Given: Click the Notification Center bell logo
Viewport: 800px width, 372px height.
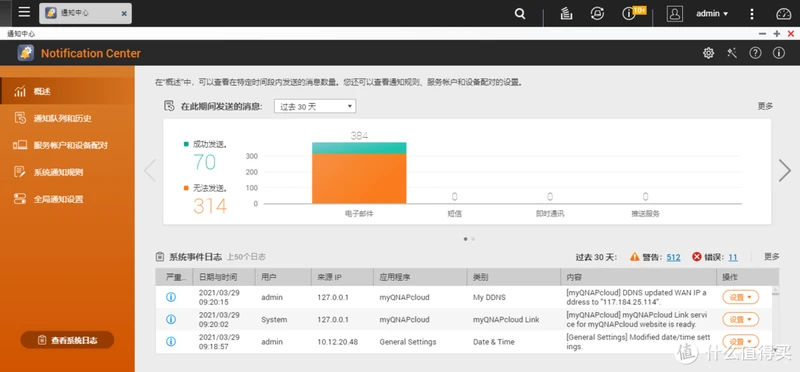Looking at the screenshot, I should pyautogui.click(x=26, y=53).
